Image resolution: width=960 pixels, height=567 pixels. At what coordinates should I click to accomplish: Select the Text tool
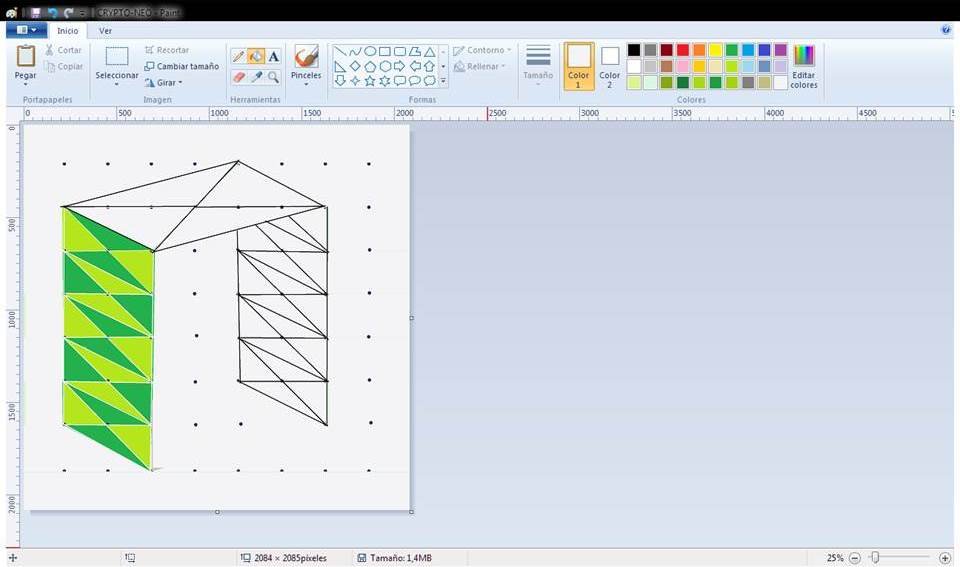click(273, 57)
